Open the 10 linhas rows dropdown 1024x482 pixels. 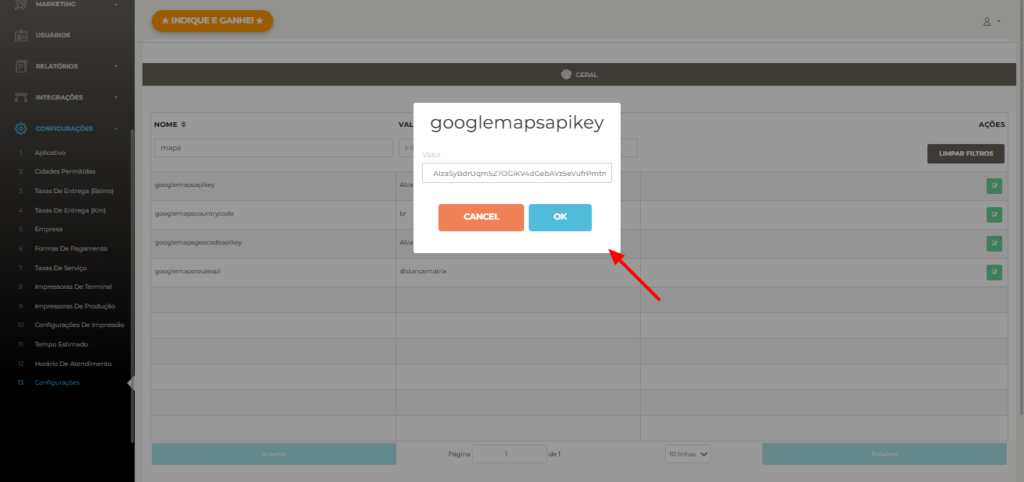point(688,454)
